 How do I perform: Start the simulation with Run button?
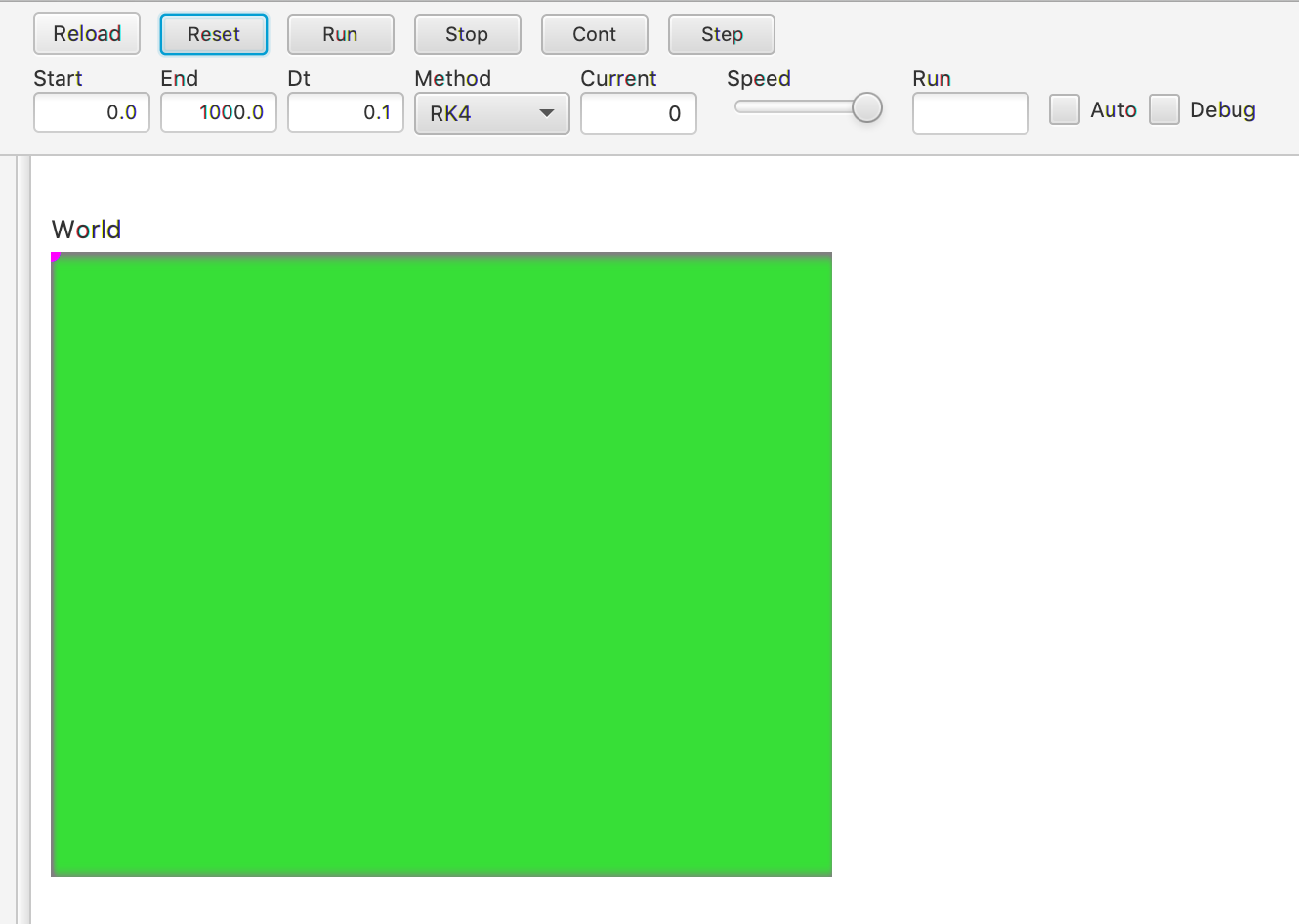coord(341,34)
